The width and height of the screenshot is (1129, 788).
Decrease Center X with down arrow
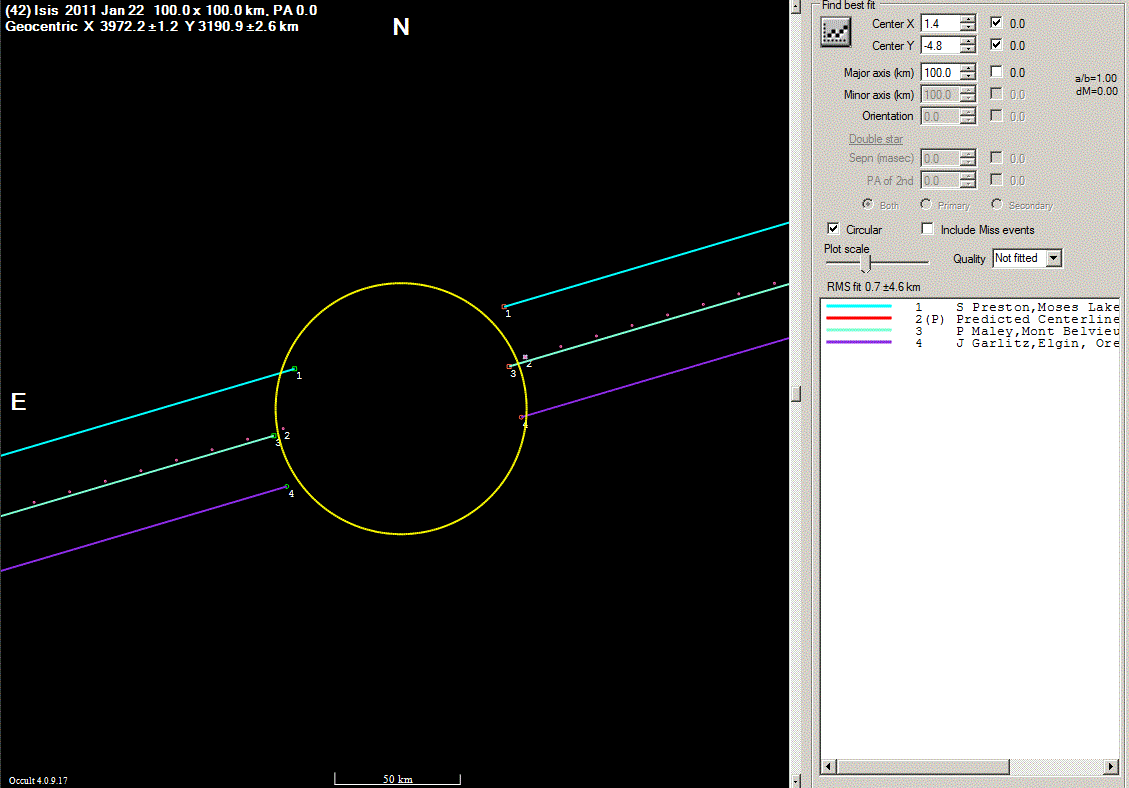coord(968,27)
